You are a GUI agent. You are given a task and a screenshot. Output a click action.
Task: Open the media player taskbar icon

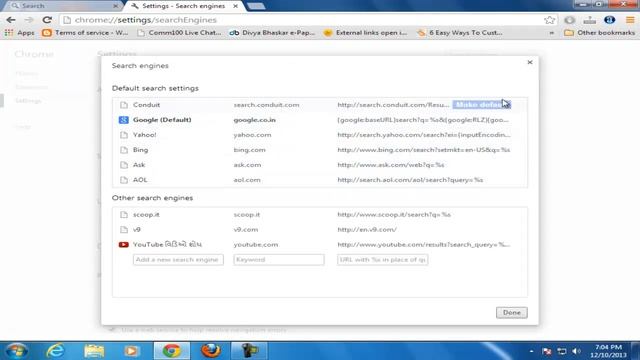(x=132, y=351)
